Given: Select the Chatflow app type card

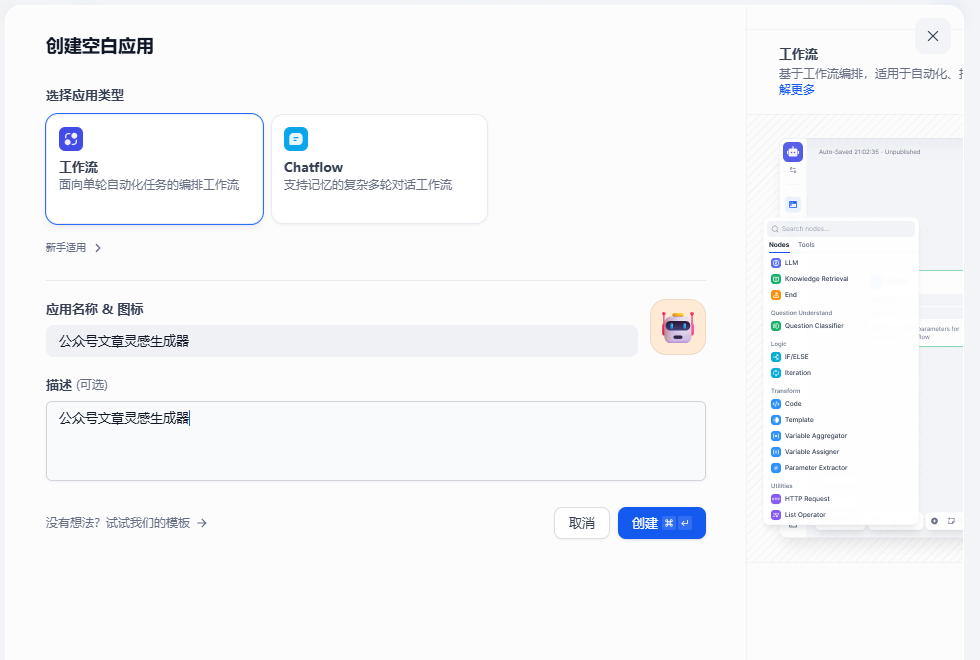Looking at the screenshot, I should pos(379,168).
